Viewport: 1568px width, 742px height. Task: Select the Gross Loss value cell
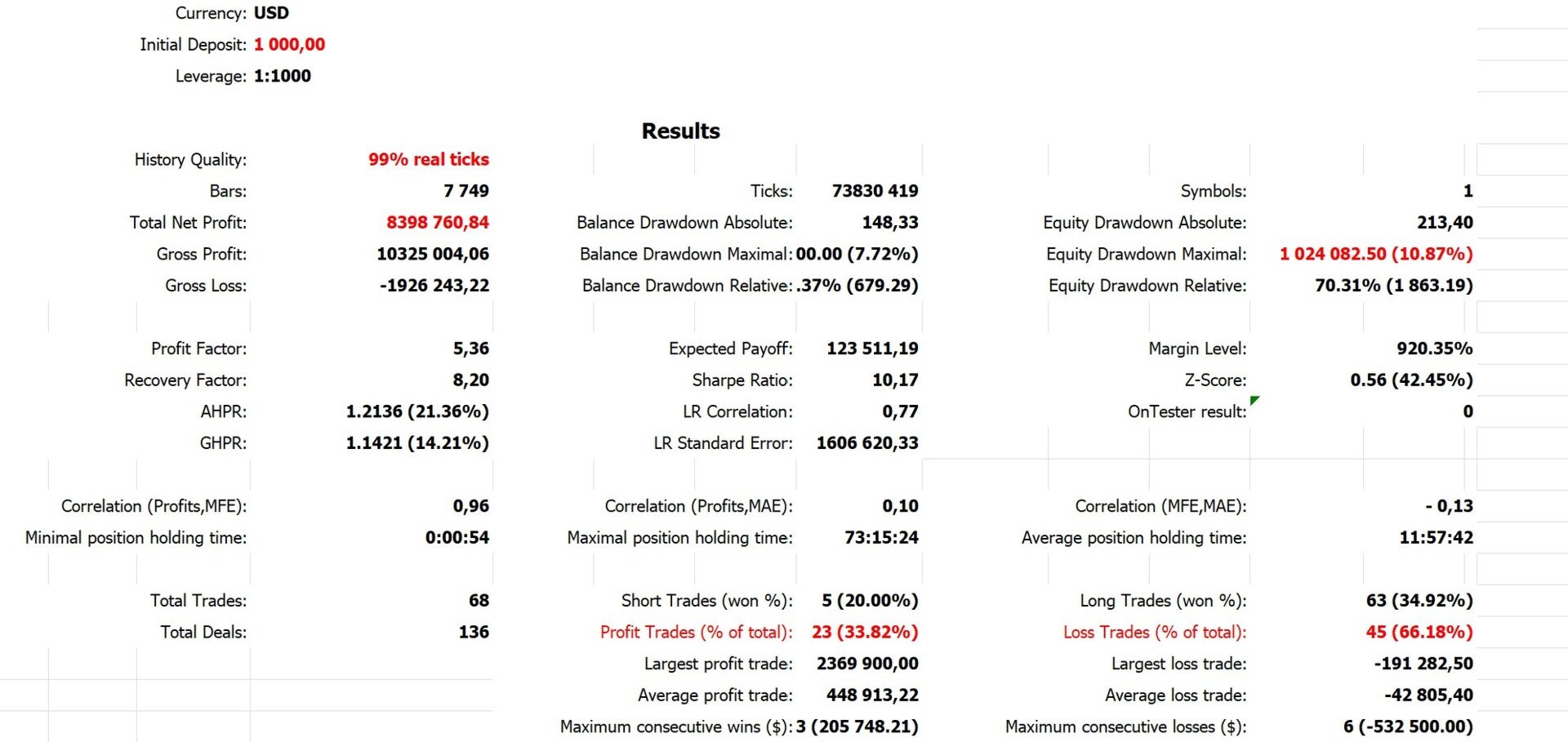click(x=434, y=286)
